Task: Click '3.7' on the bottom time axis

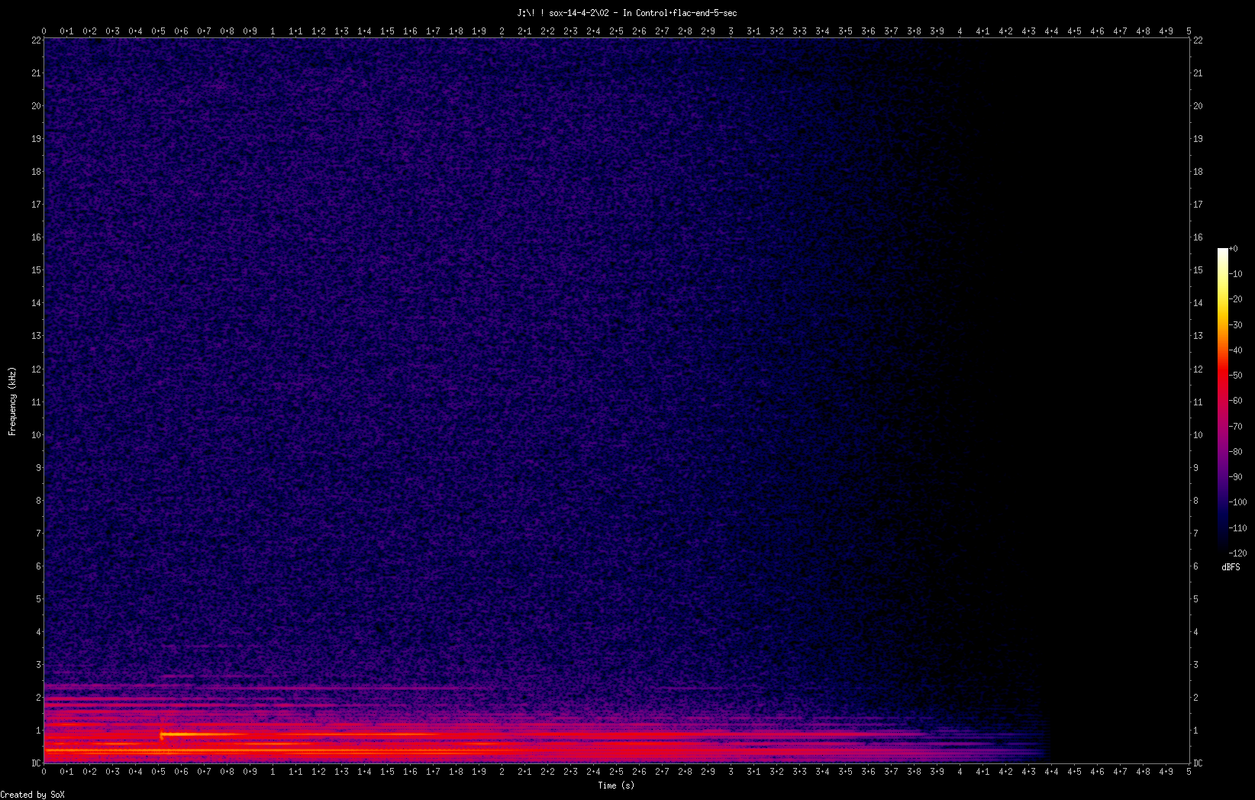Action: click(x=891, y=772)
